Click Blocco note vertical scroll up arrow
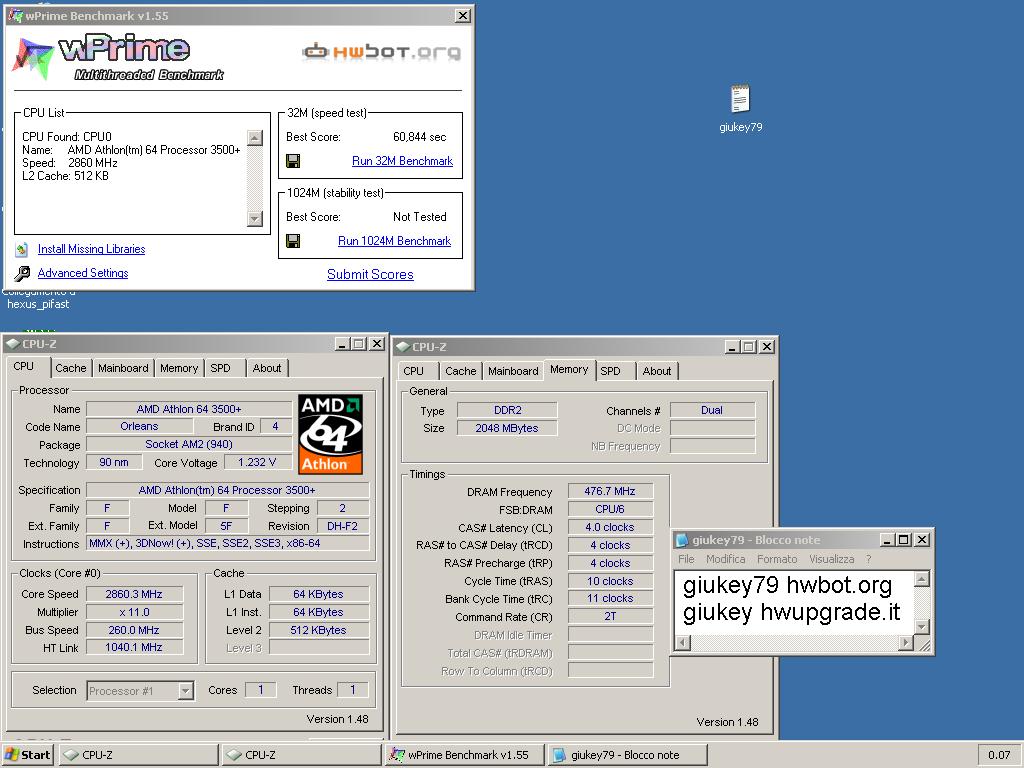1024x768 pixels. point(921,579)
